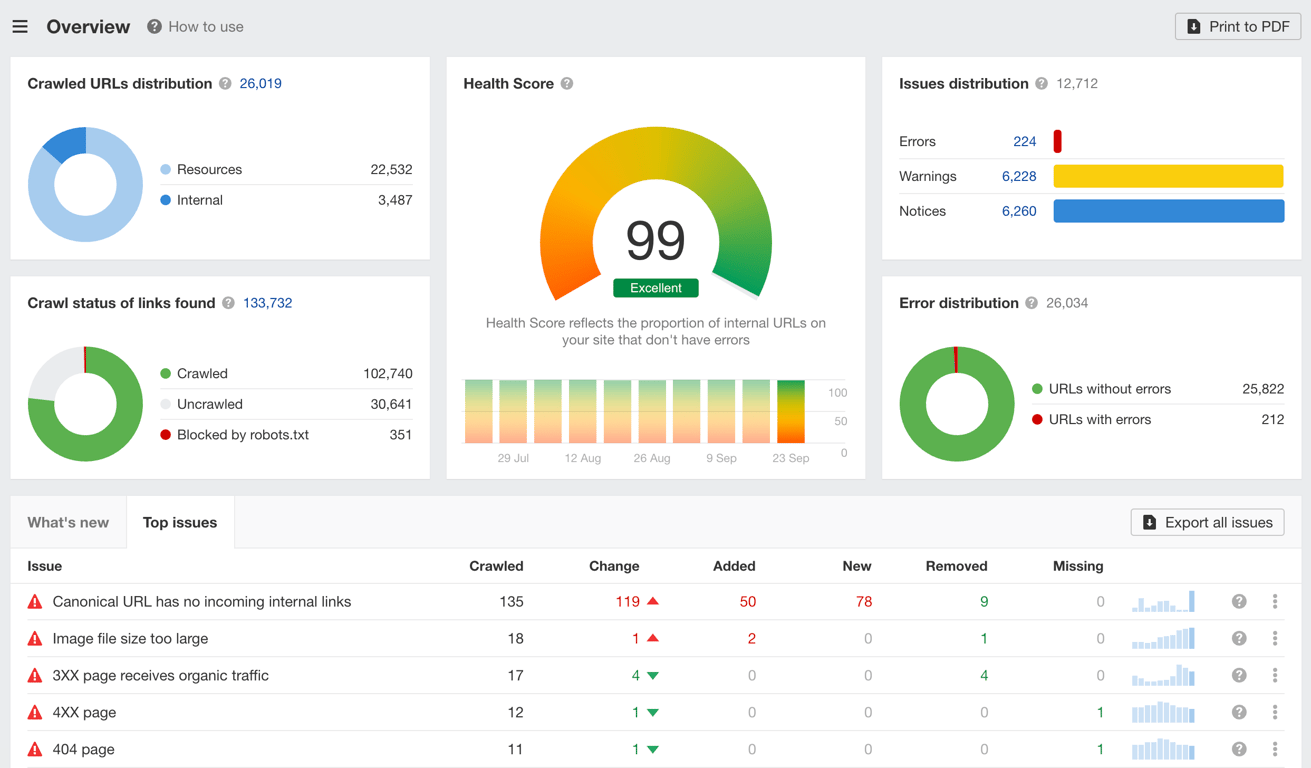Open actions menu for "3XX page receives organic traffic"
This screenshot has height=768, width=1311.
click(x=1275, y=675)
